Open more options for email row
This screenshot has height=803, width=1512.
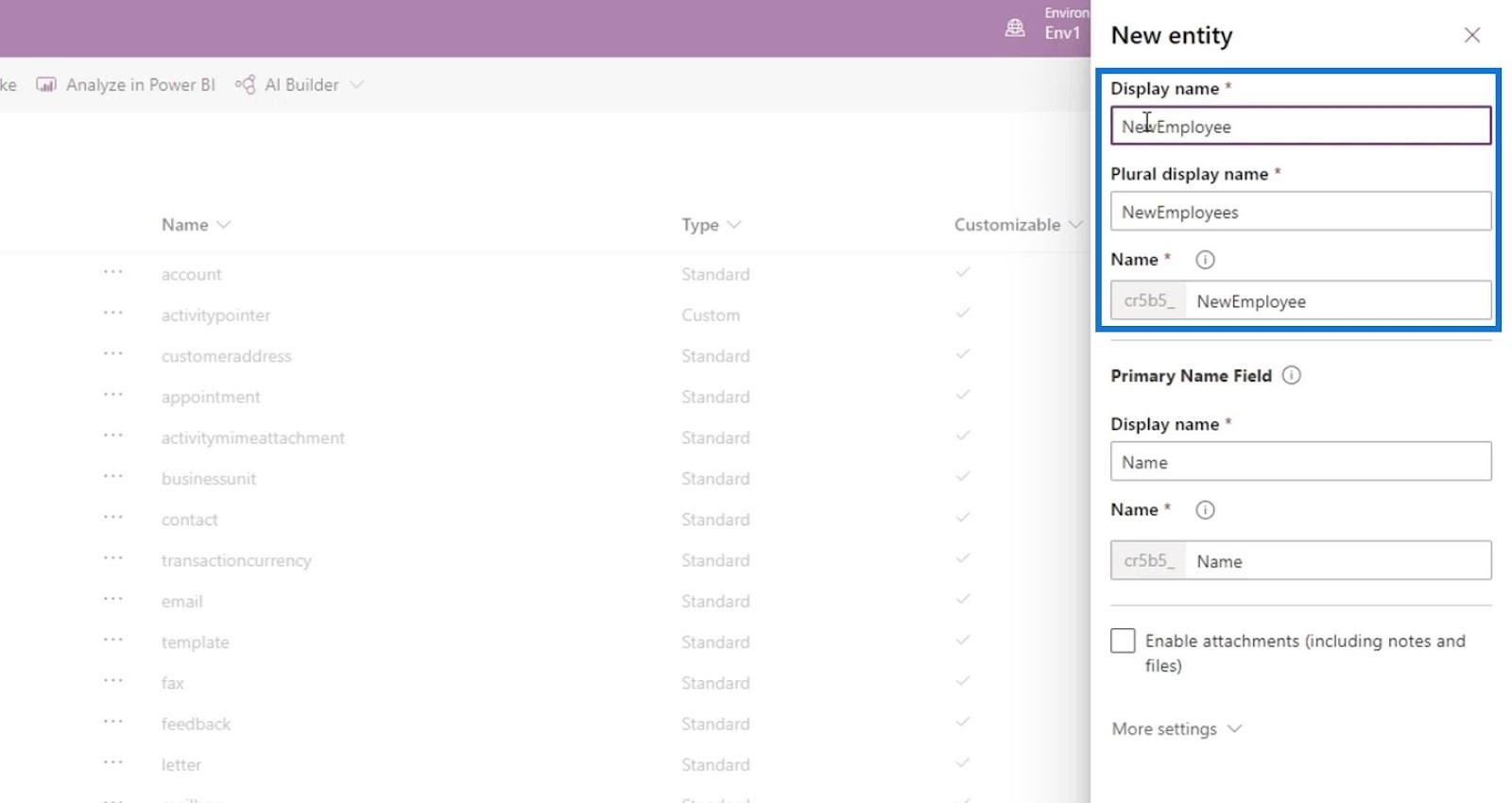point(113,599)
